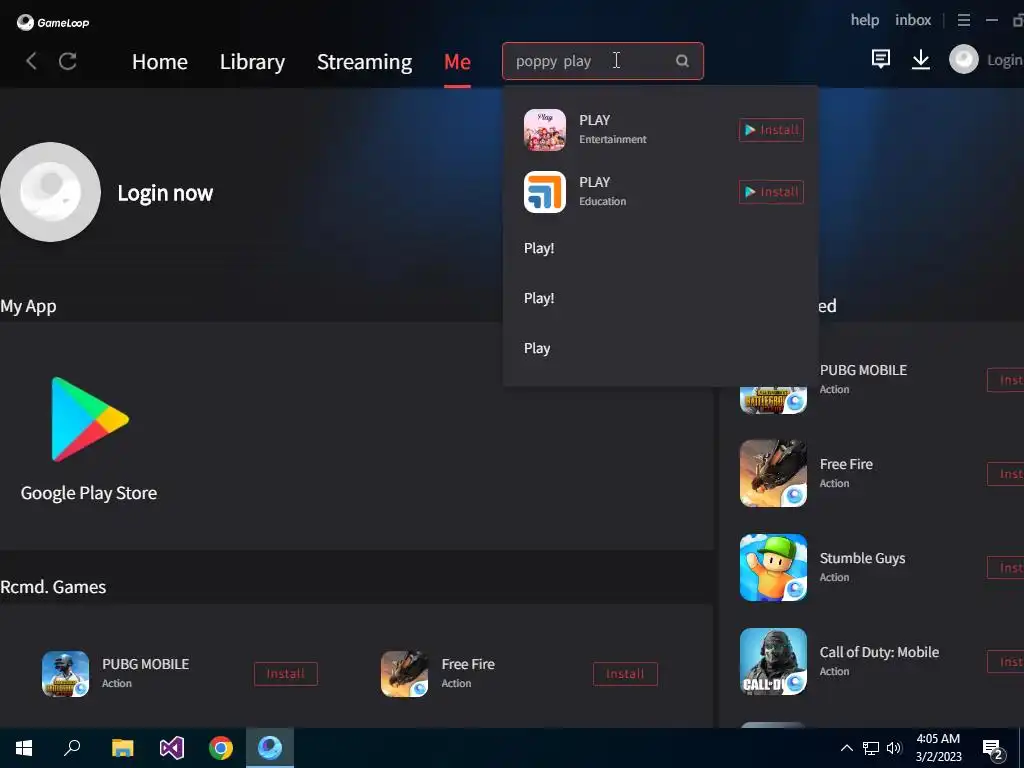Click the GameLoop logo
The height and width of the screenshot is (768, 1024).
tap(52, 22)
